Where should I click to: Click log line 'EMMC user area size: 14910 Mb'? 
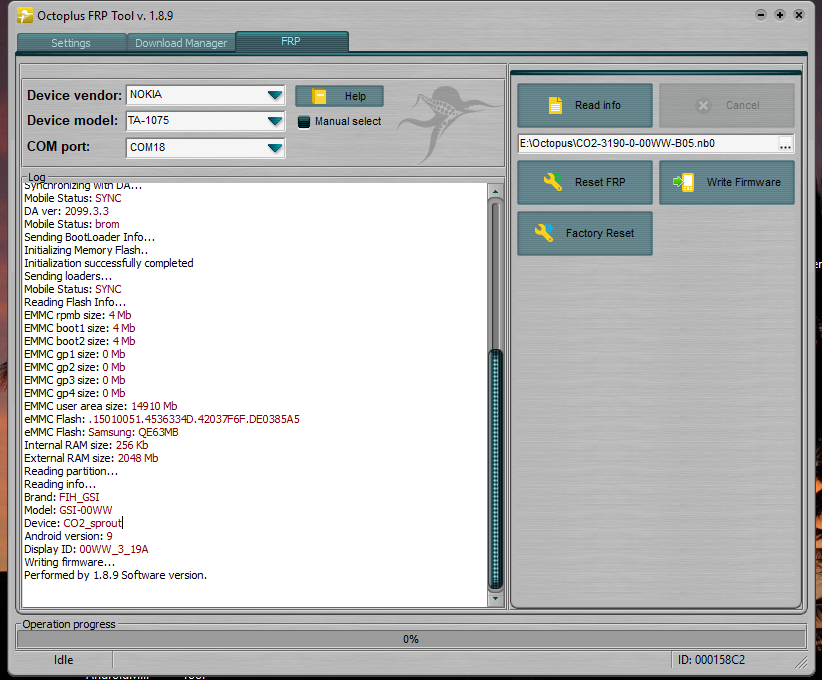[x=101, y=406]
